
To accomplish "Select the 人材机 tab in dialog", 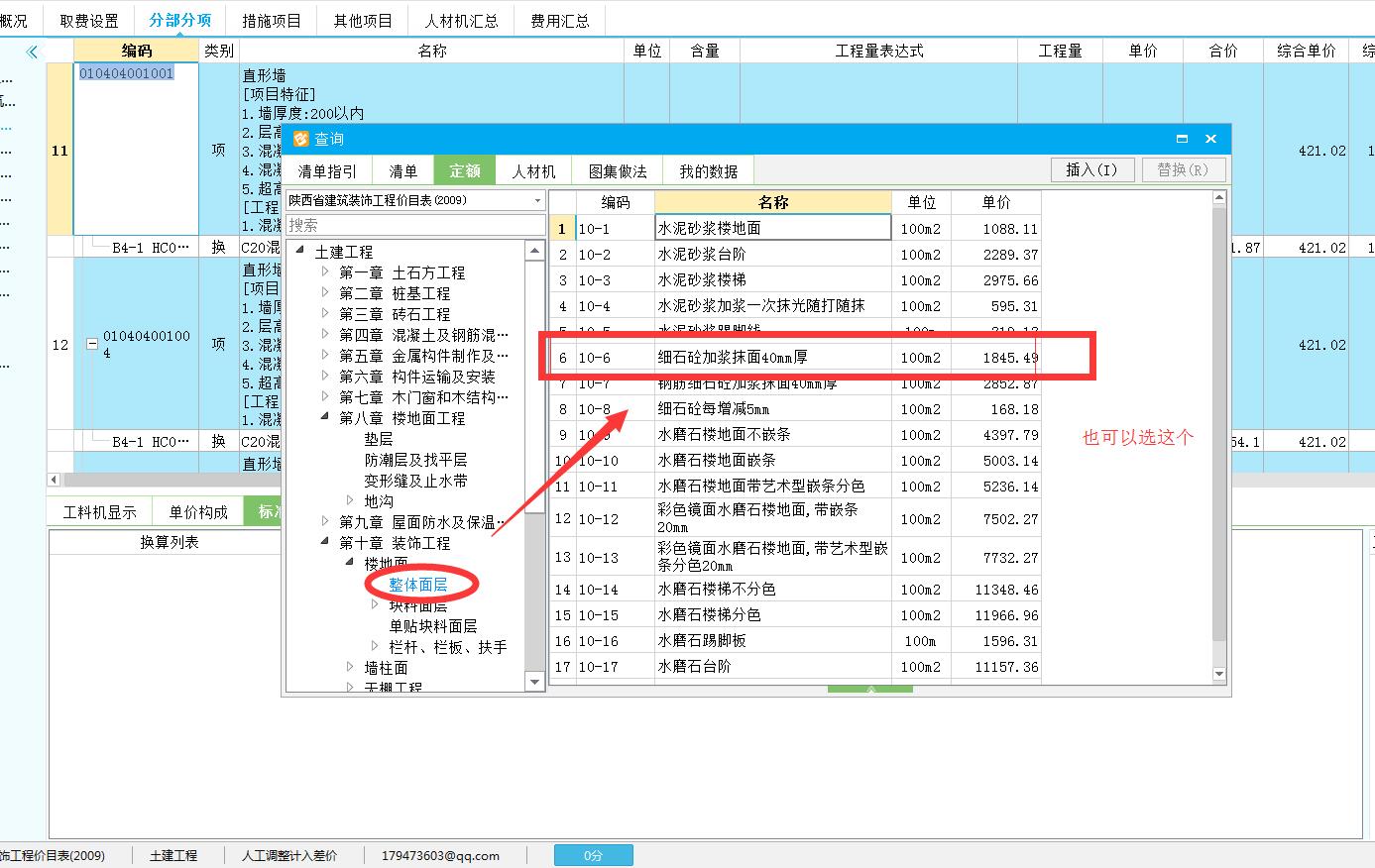I will 533,171.
